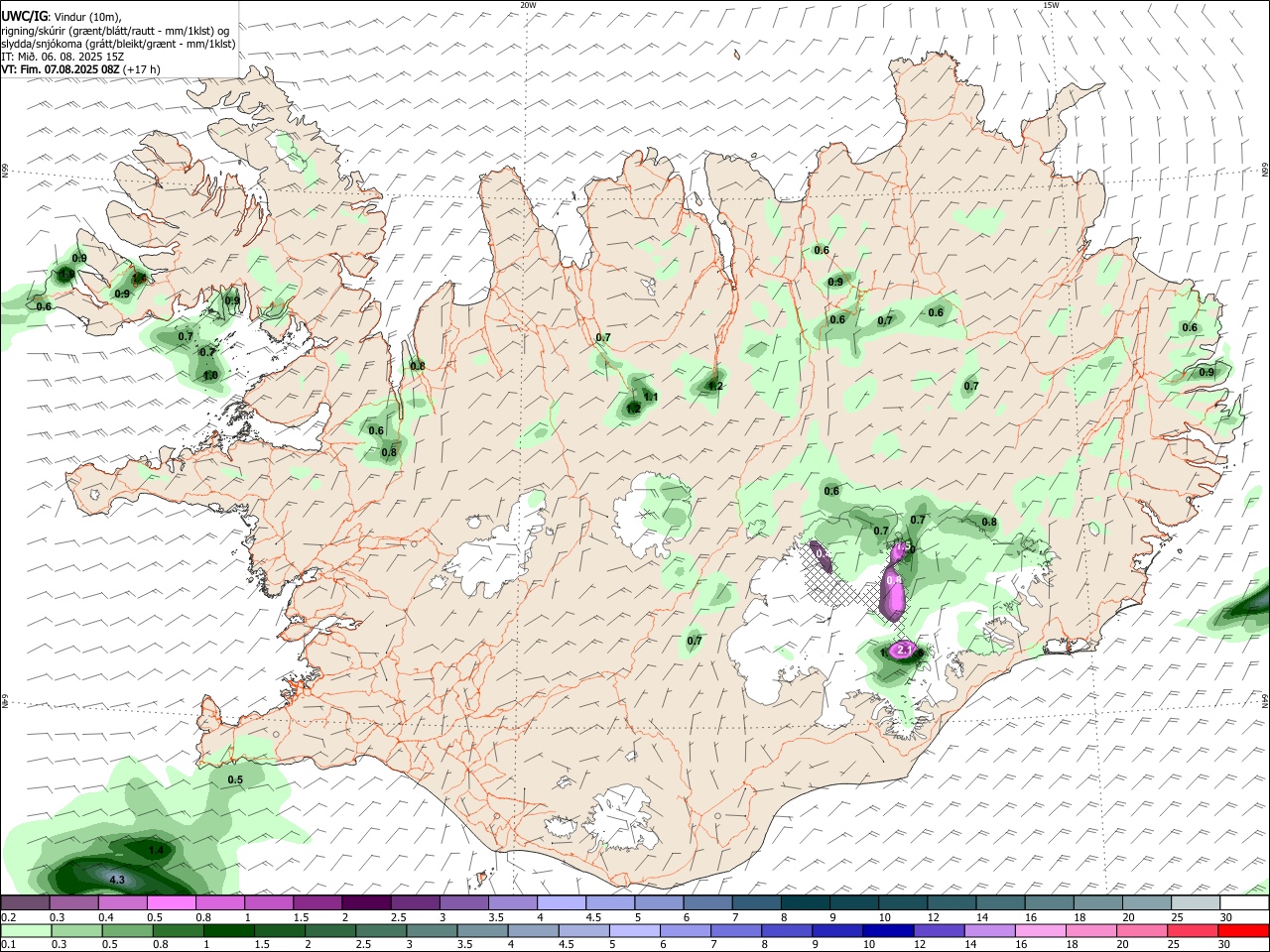The width and height of the screenshot is (1270, 952).
Task: Click the 1.0 precipitation value in the Westfjords bay
Action: point(210,376)
